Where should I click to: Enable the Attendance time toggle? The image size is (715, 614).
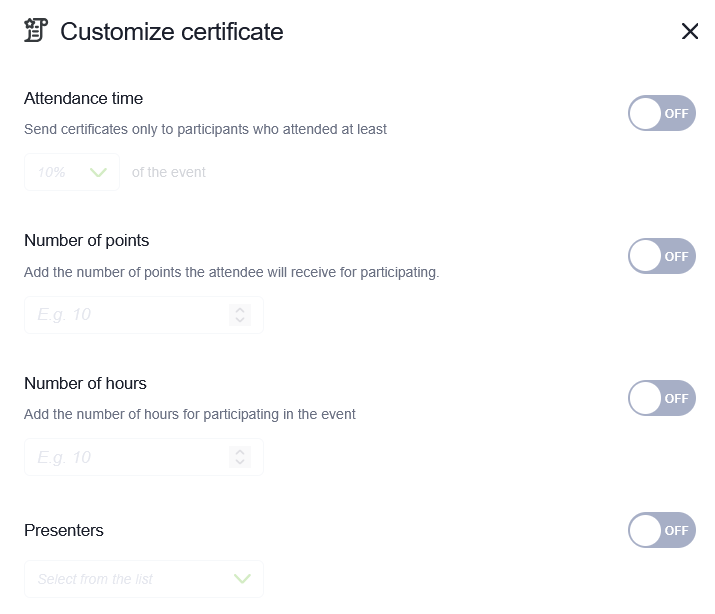[x=662, y=113]
